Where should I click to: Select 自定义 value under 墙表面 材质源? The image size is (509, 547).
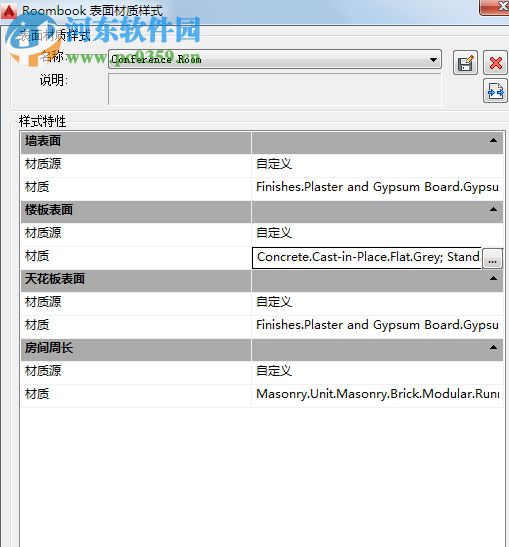(x=274, y=164)
